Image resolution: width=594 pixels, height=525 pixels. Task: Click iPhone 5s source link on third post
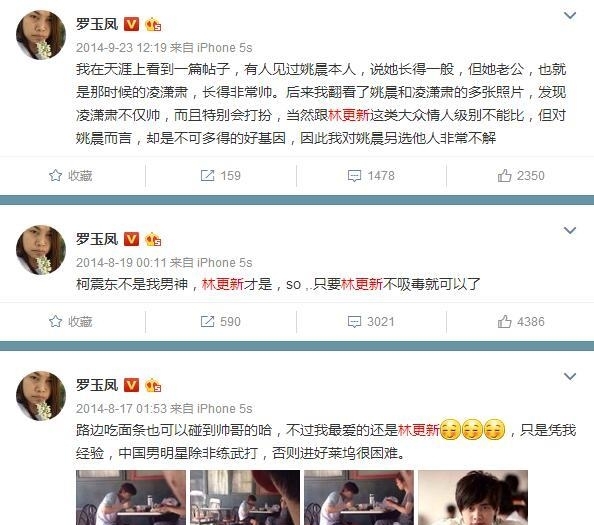tap(224, 409)
